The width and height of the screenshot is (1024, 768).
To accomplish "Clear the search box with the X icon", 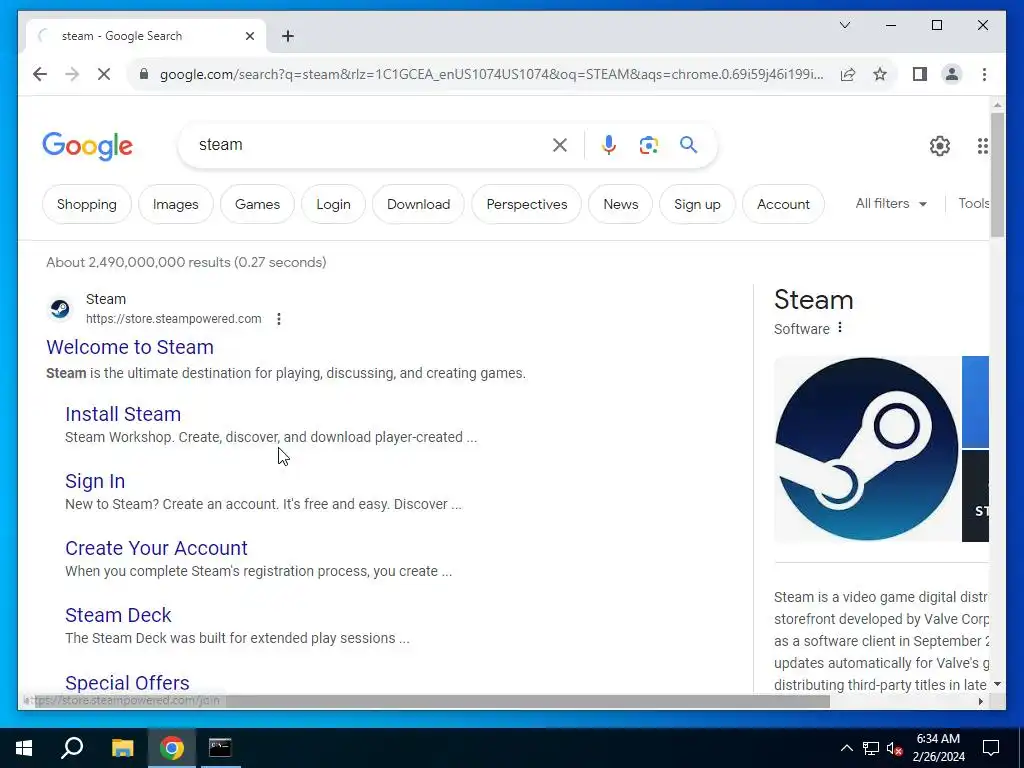I will coord(560,145).
